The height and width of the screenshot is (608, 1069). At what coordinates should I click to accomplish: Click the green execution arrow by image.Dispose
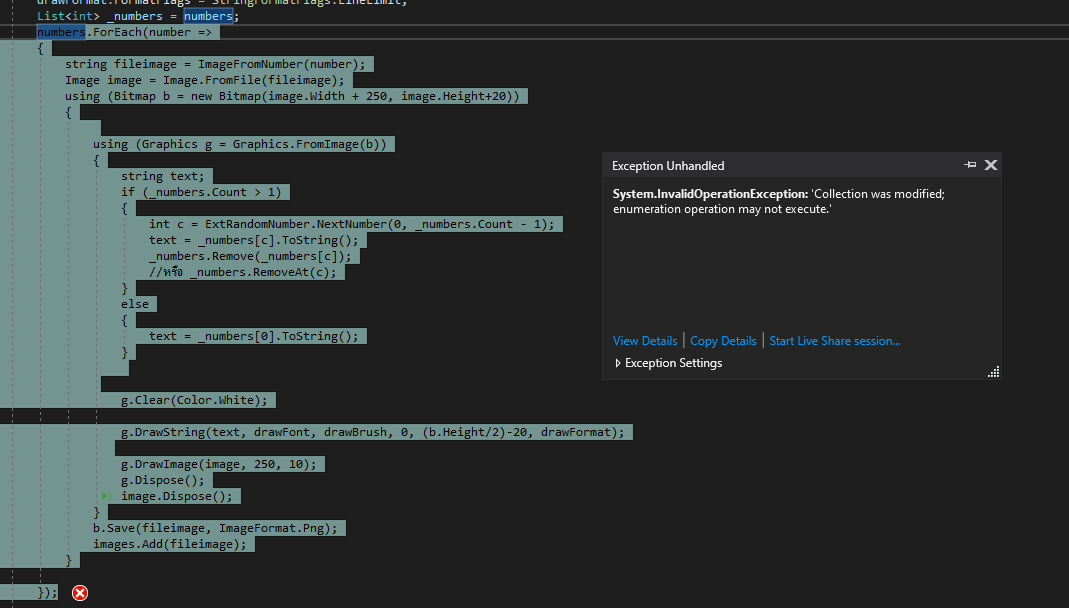click(107, 496)
